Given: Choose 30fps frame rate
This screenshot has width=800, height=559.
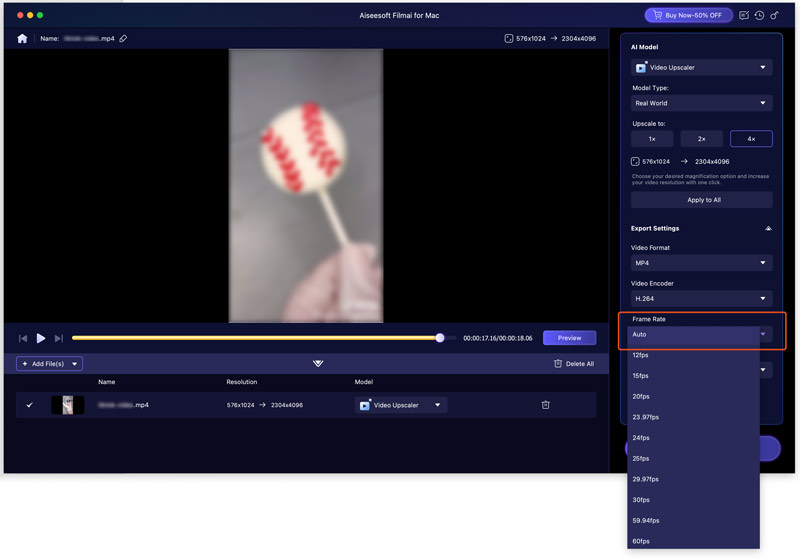Looking at the screenshot, I should click(693, 500).
